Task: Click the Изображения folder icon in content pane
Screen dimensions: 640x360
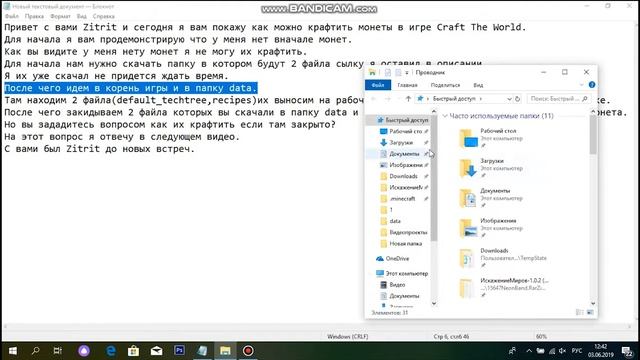Action: coord(468,228)
